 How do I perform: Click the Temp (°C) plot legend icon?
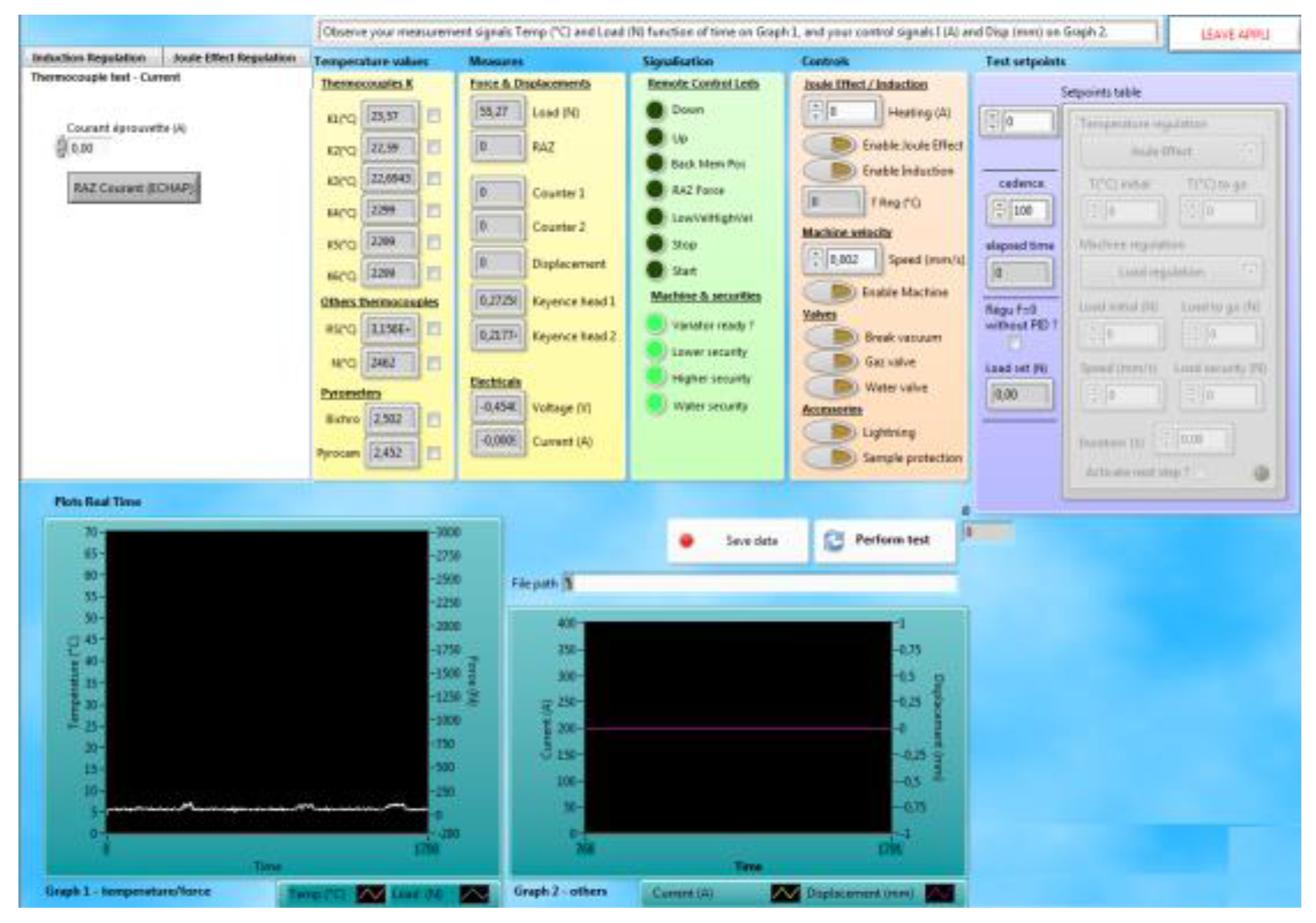[371, 894]
